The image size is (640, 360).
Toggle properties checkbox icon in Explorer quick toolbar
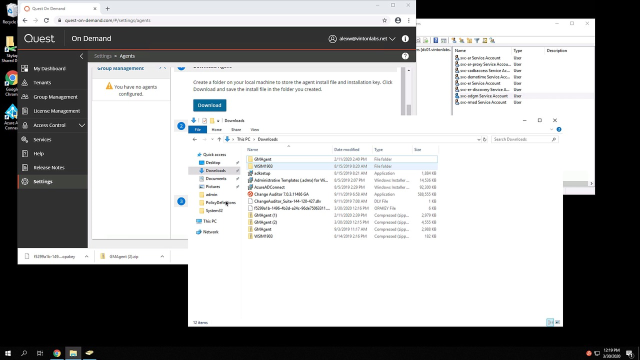coord(204,121)
